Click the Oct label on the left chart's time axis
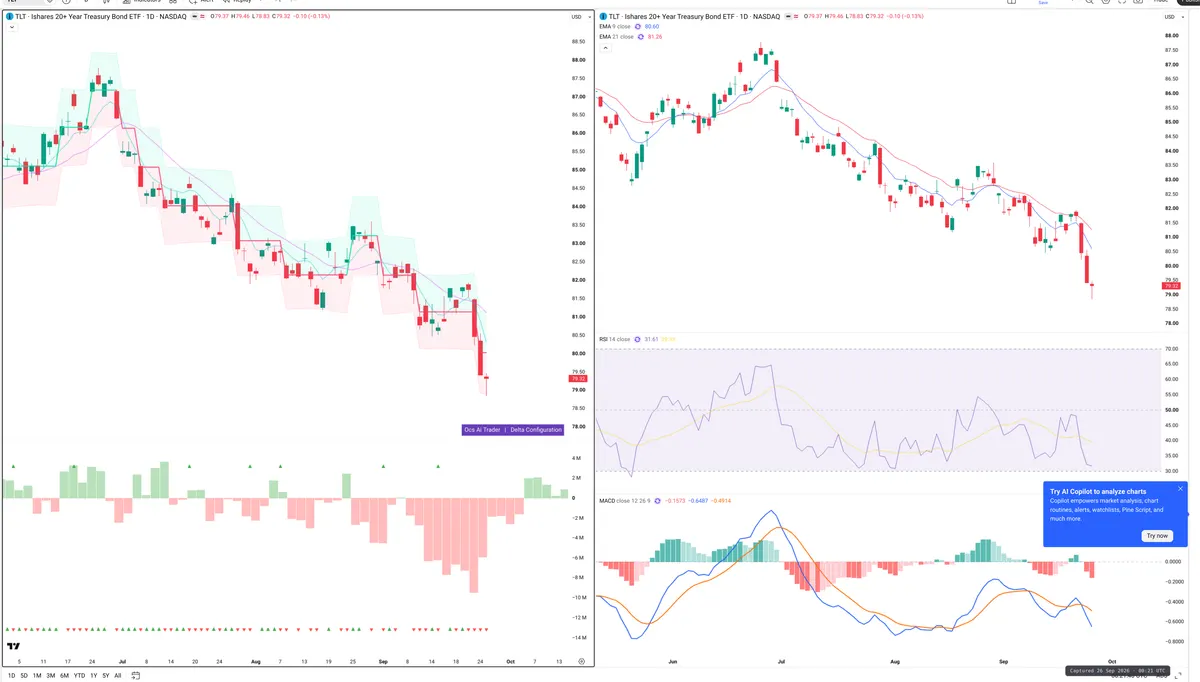Image resolution: width=1200 pixels, height=682 pixels. click(511, 661)
